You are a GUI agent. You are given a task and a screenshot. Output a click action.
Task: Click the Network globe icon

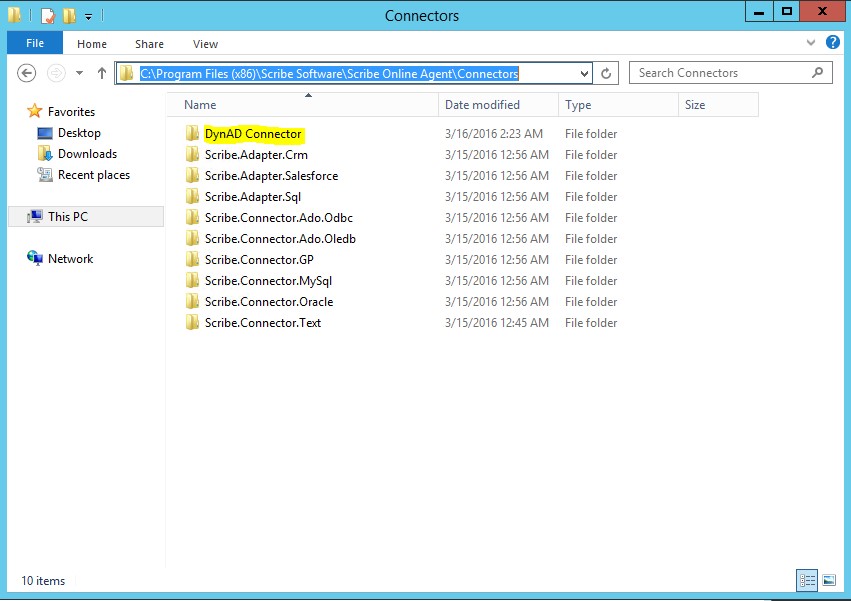(x=35, y=258)
